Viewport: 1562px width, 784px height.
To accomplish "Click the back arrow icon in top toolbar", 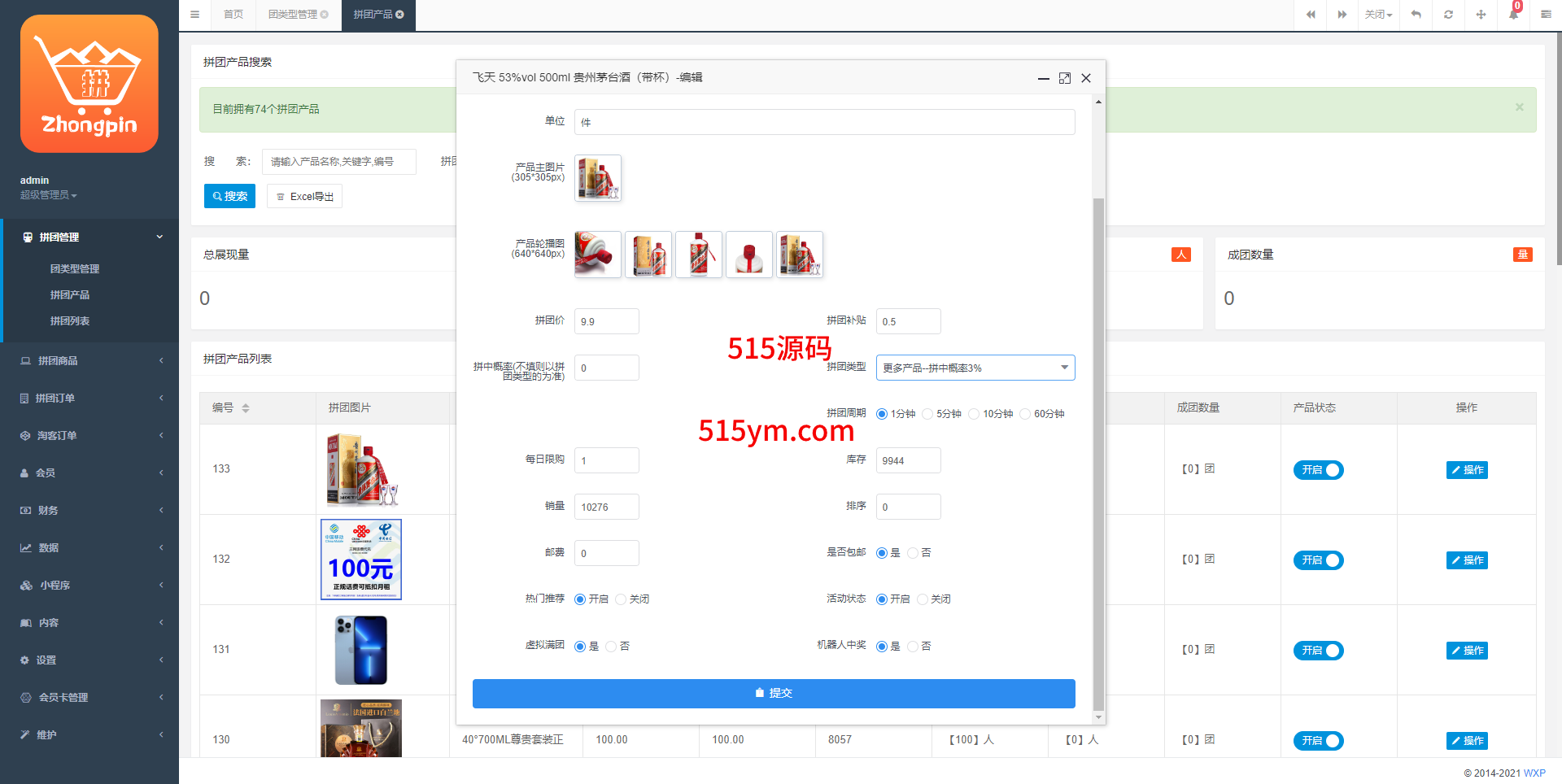I will (x=1416, y=15).
